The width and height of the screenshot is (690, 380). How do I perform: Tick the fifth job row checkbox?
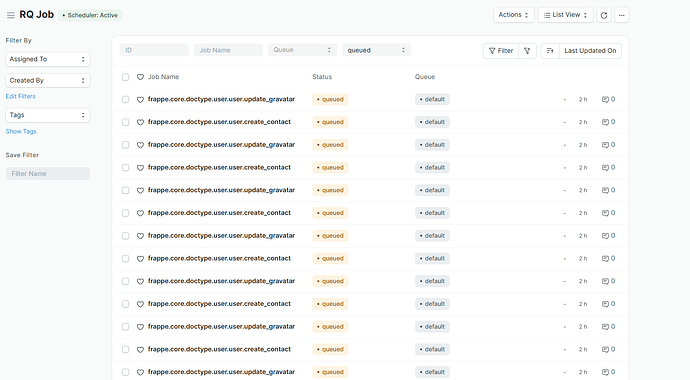[x=125, y=190]
